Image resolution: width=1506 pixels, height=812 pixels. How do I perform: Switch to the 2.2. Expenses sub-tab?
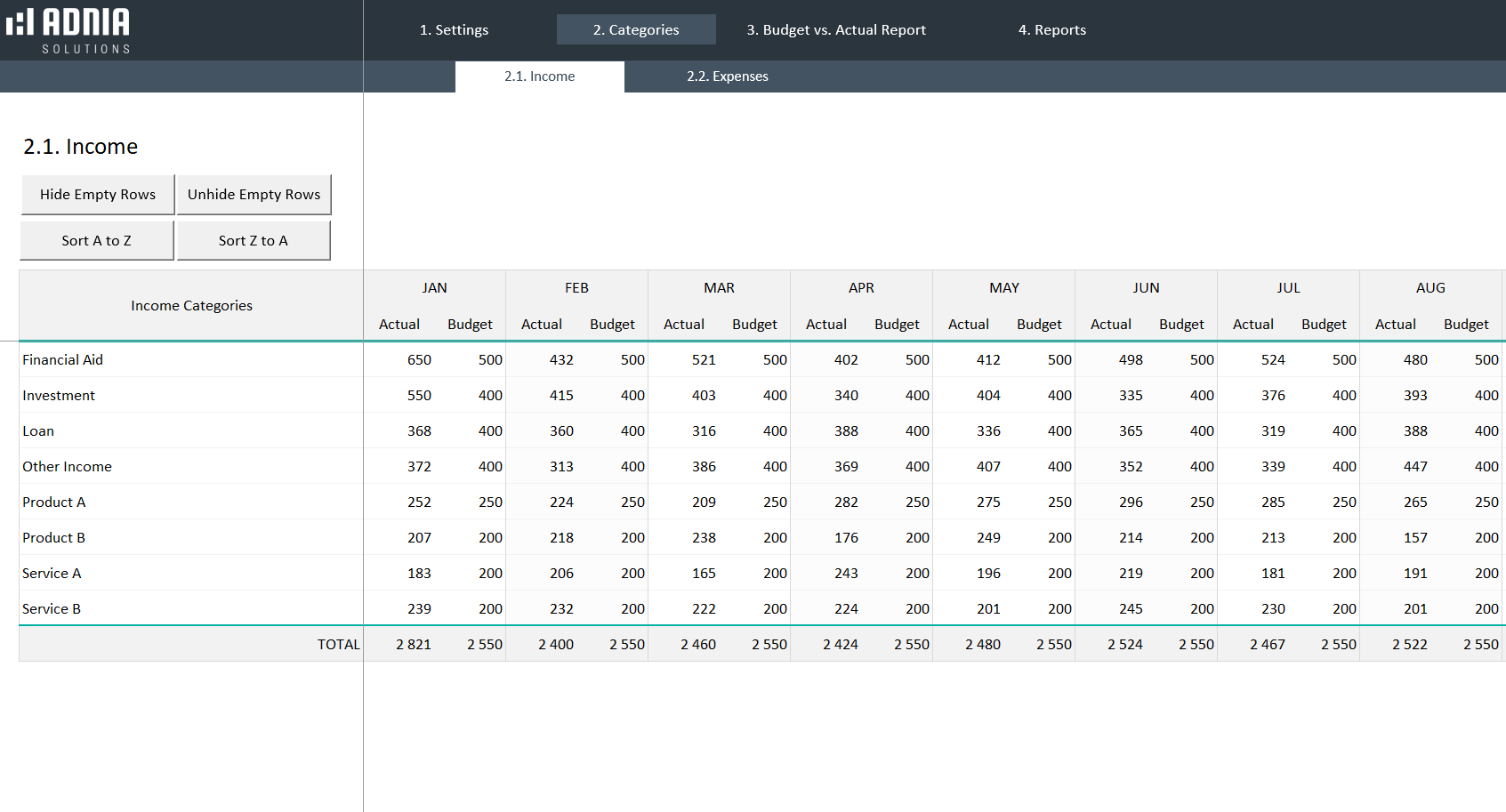coord(728,76)
